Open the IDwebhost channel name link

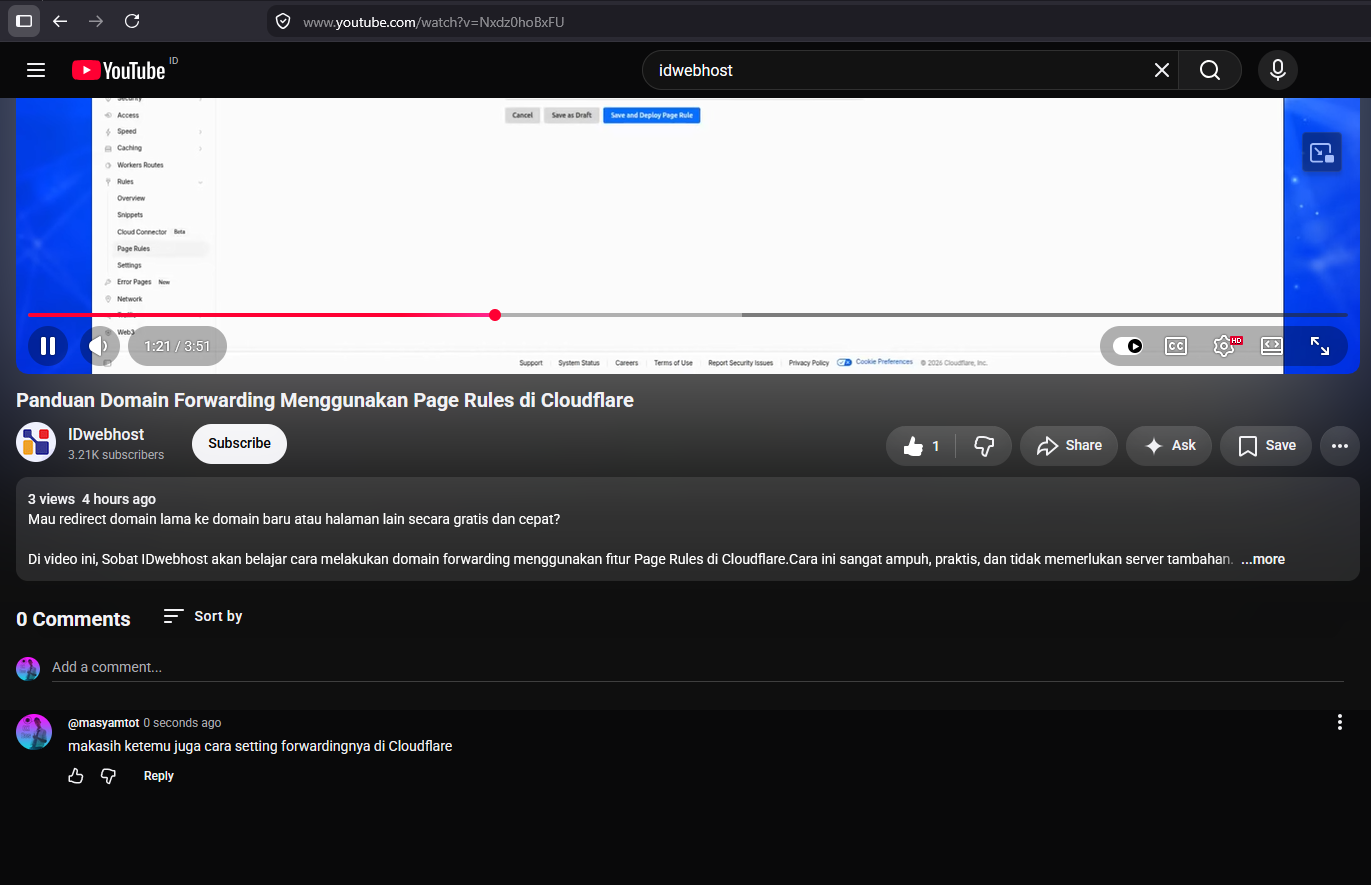pos(106,434)
